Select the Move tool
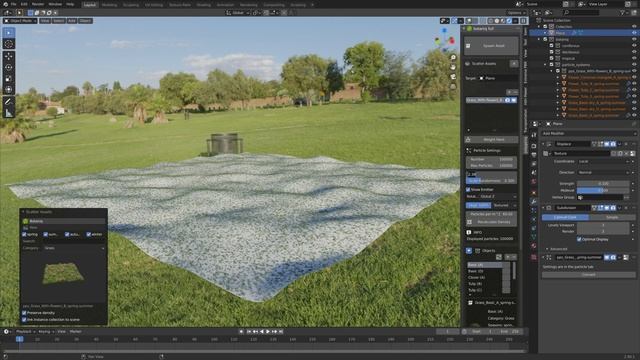 point(9,56)
